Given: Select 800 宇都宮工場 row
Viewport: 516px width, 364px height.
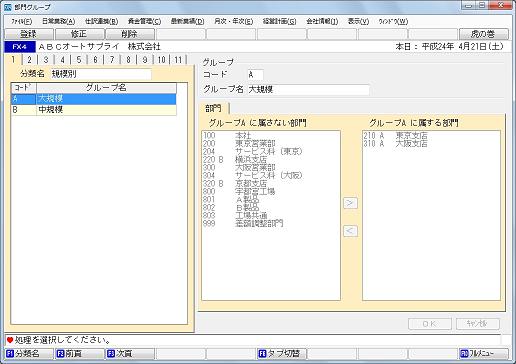Looking at the screenshot, I should tap(271, 191).
